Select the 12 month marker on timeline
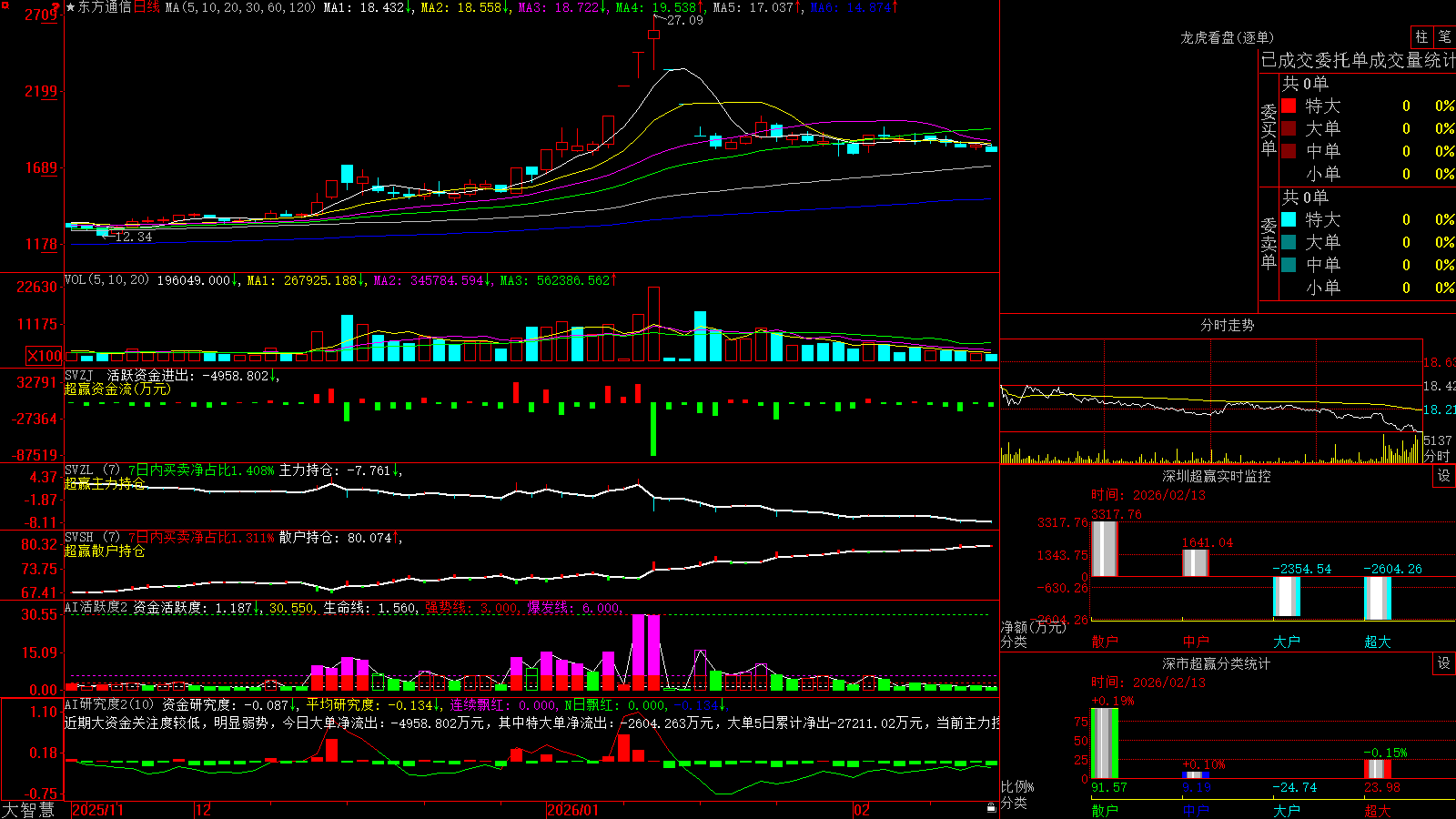This screenshot has height=819, width=1456. coord(204,810)
